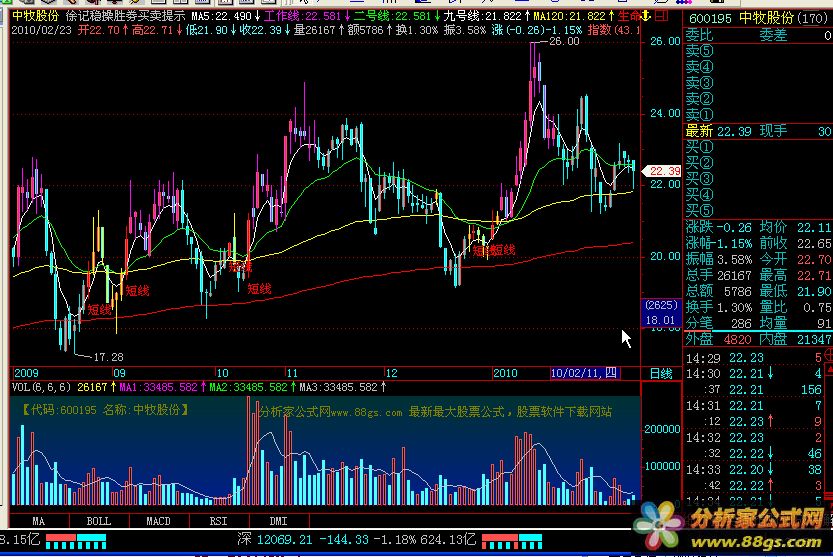Click the 18.01 blue price box on axis
833x557 pixels.
tap(659, 319)
